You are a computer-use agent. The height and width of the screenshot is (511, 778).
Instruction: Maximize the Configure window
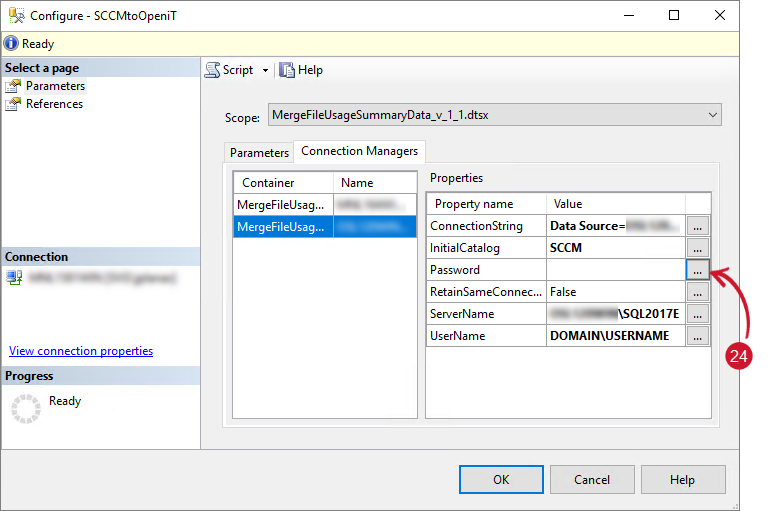coord(674,15)
